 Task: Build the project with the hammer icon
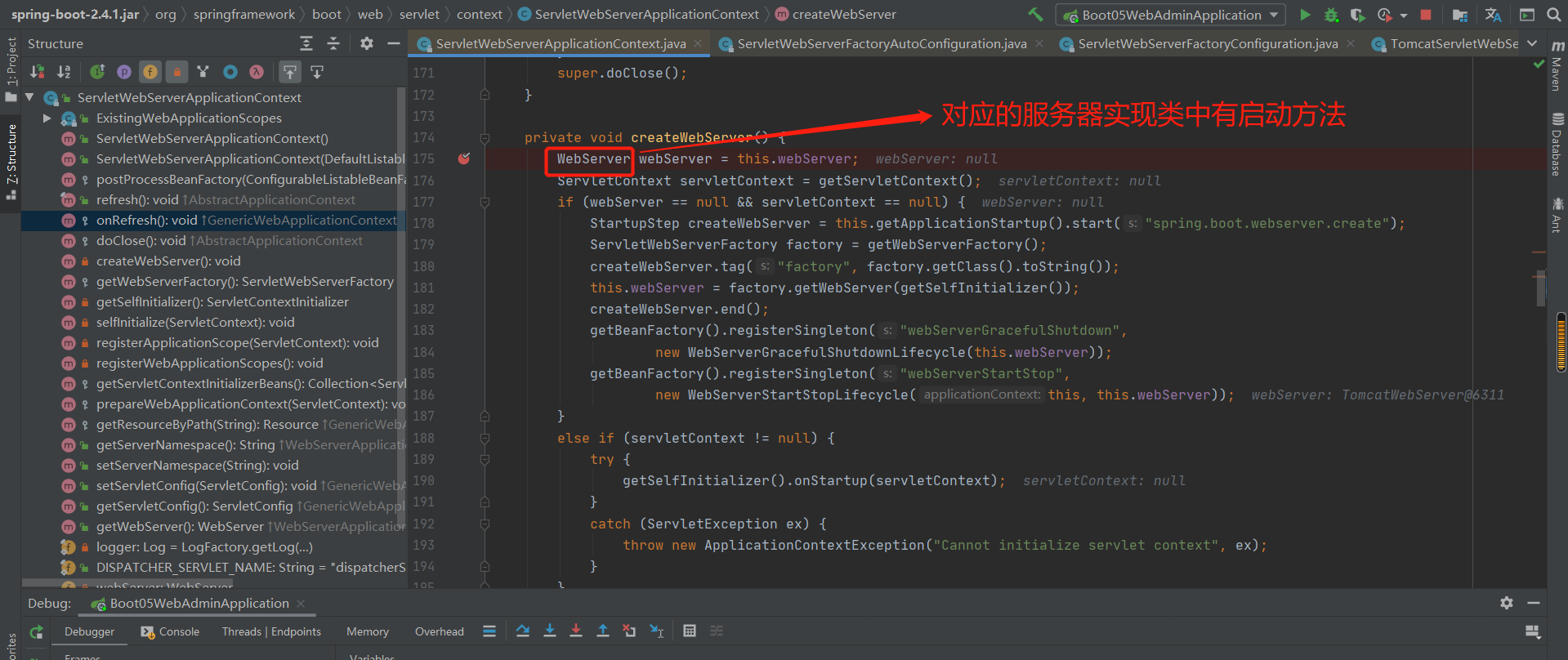1035,15
